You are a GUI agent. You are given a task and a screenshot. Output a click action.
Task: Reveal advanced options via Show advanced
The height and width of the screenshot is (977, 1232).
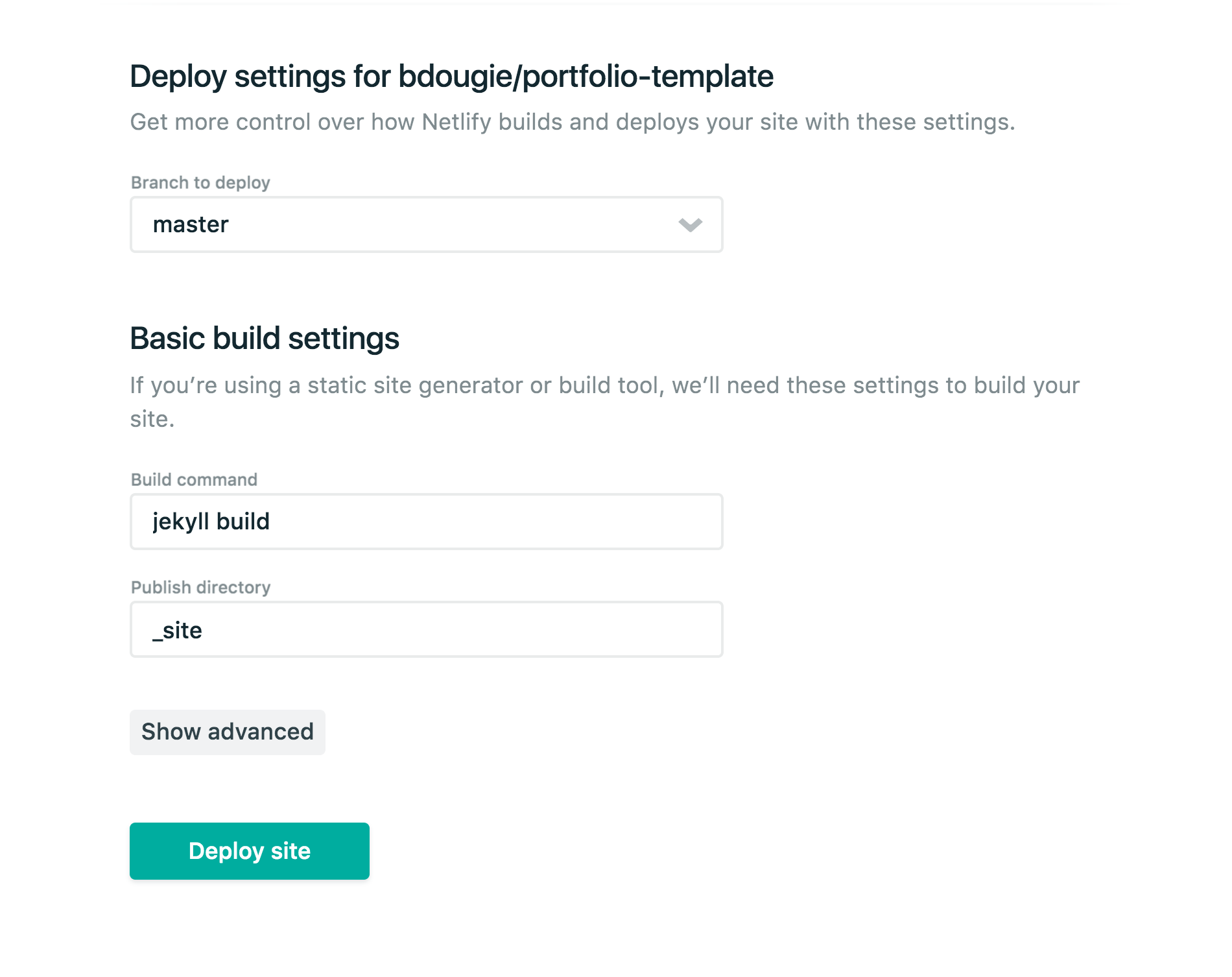228,732
